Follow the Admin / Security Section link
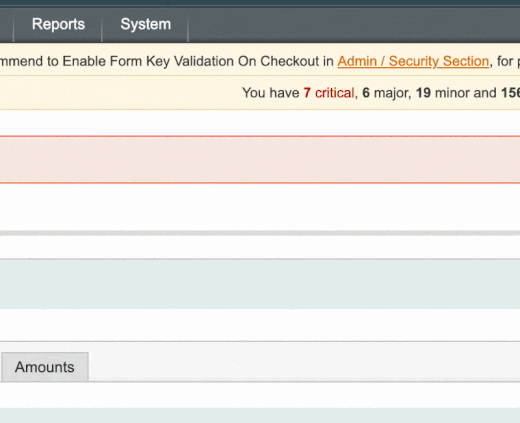 pos(413,61)
